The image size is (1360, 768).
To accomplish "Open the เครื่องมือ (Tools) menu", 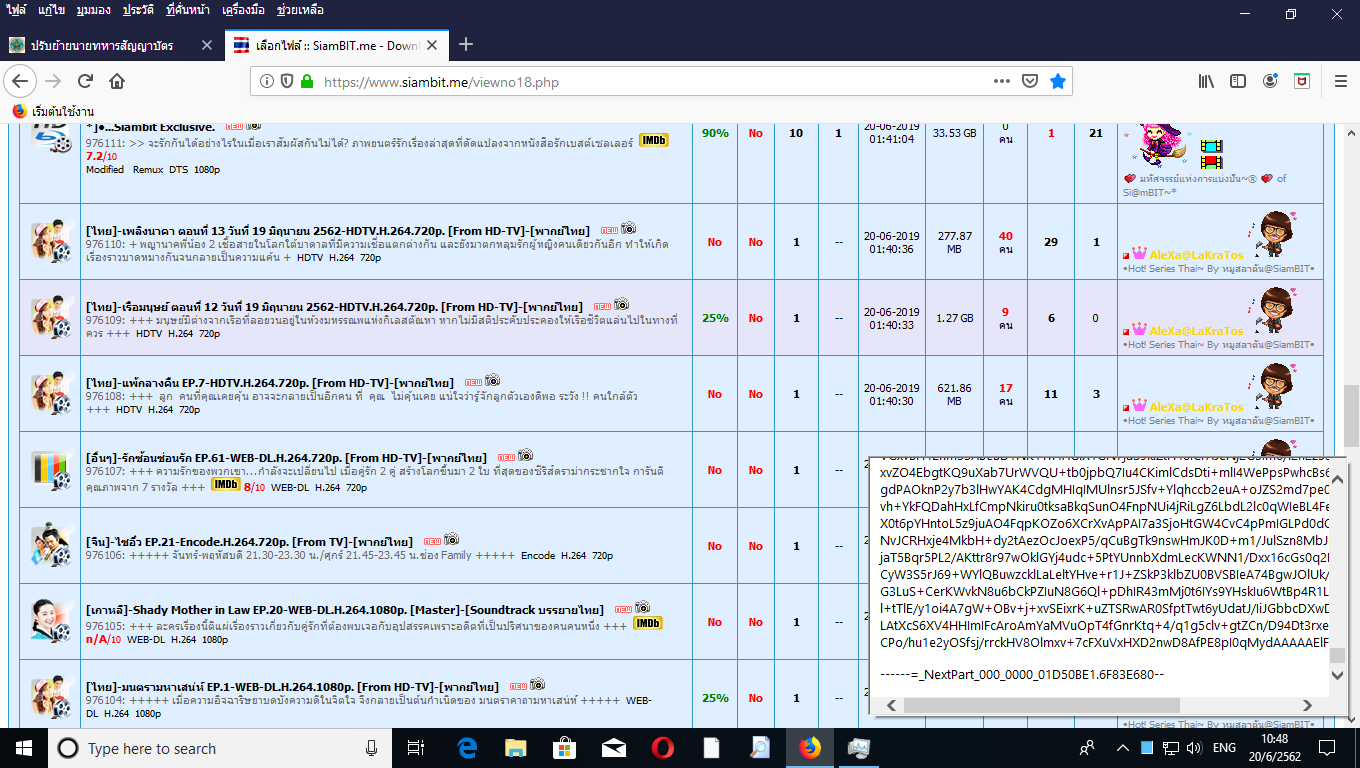I will pos(243,10).
